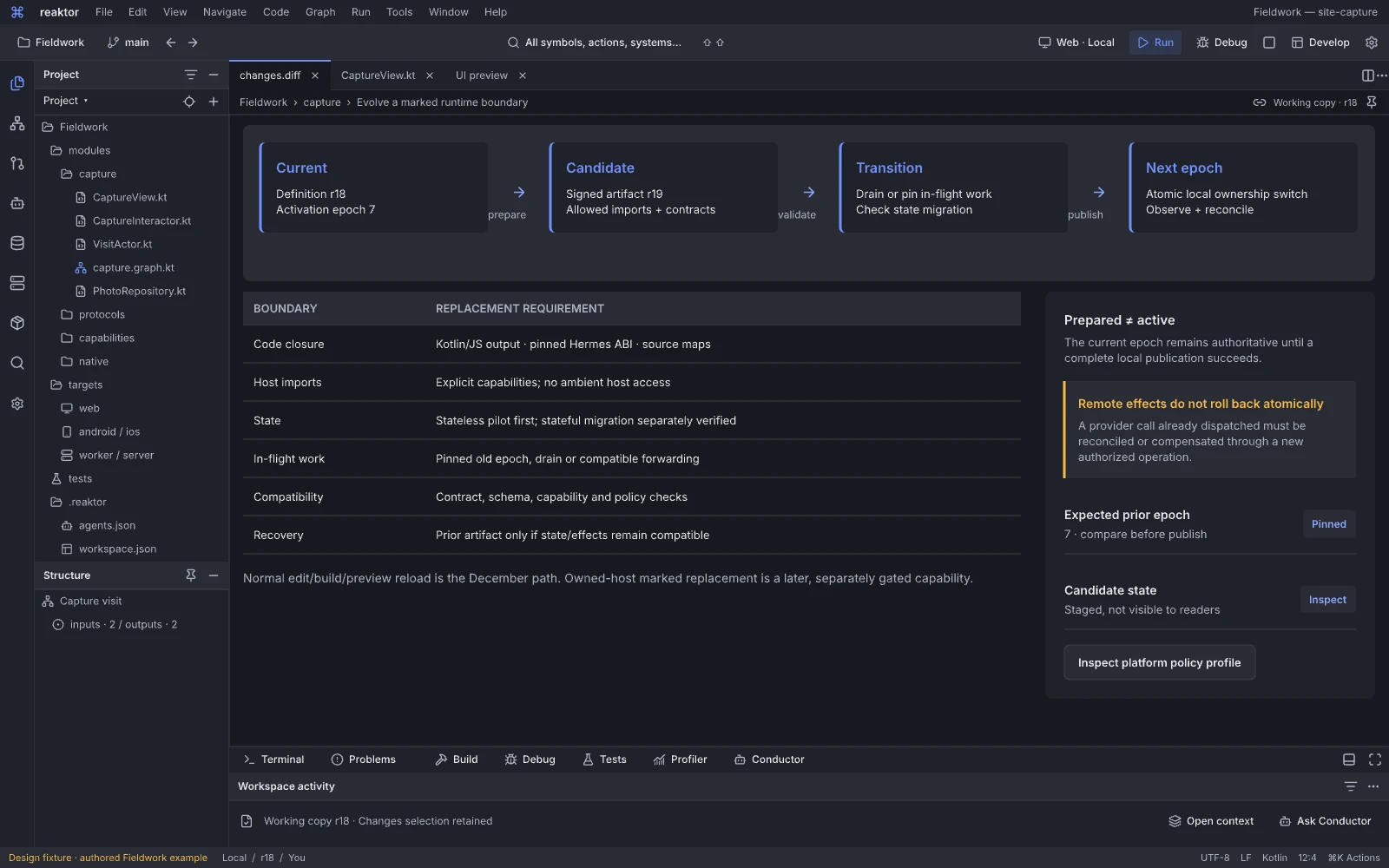
Task: Pin the Working copy r18 view
Action: click(x=1372, y=102)
